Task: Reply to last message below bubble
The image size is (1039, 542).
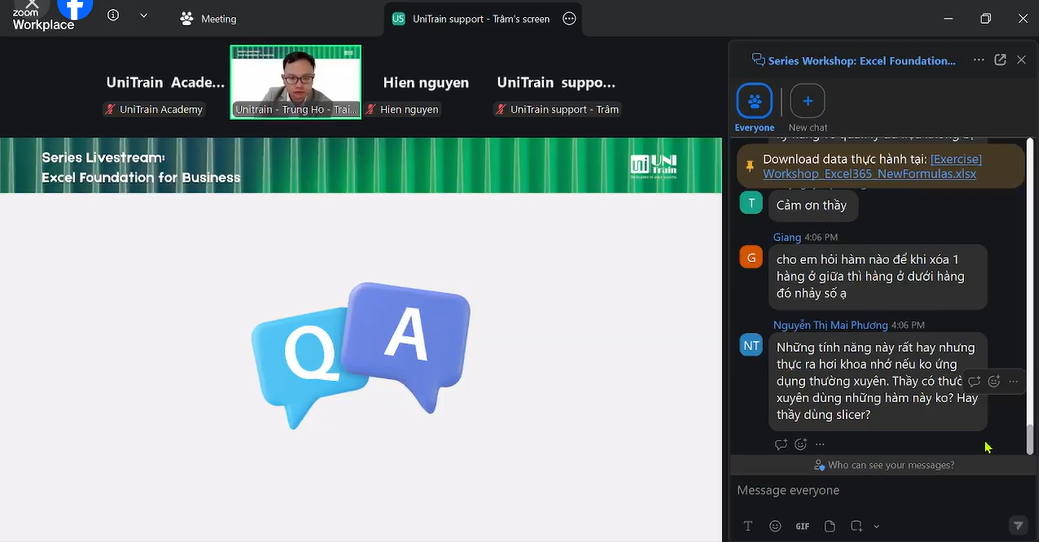Action: tap(781, 444)
